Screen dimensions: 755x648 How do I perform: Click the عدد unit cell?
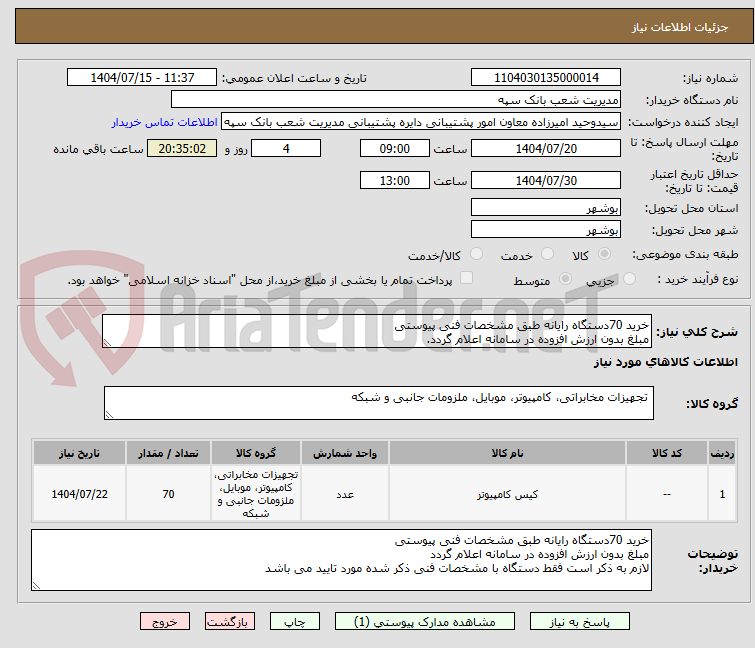tap(345, 494)
